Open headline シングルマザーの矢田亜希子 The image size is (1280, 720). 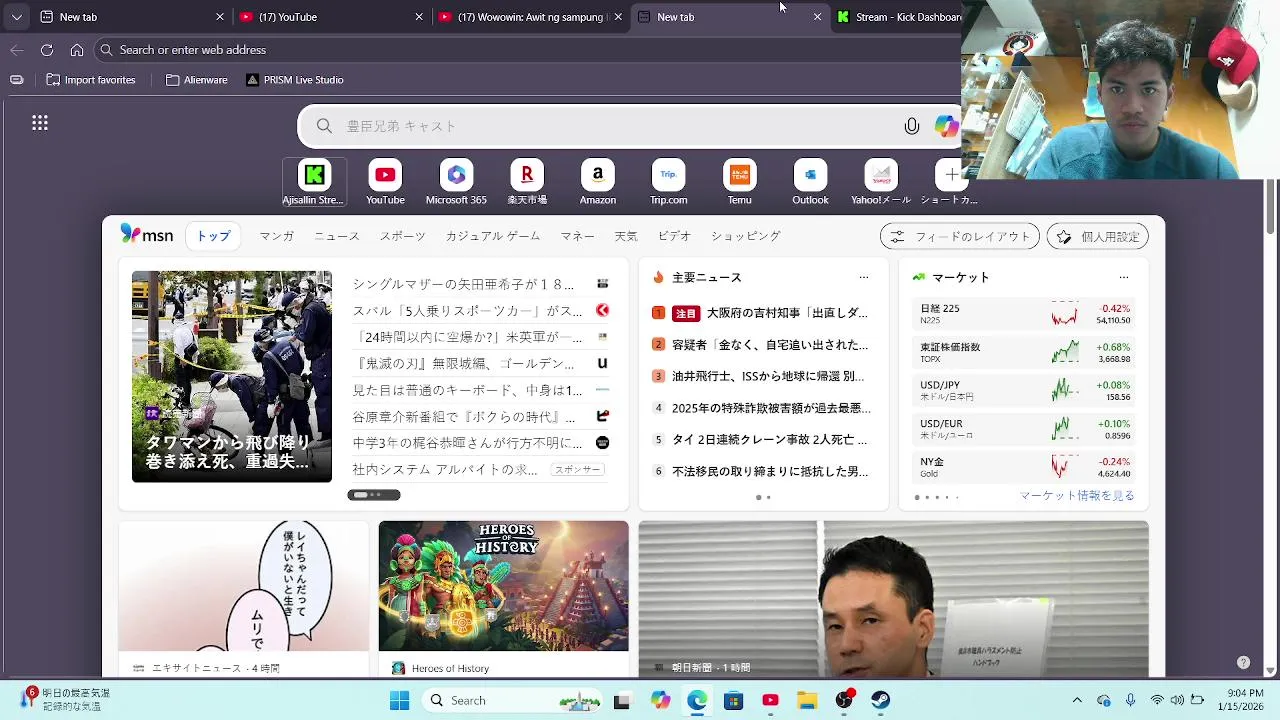coord(463,284)
